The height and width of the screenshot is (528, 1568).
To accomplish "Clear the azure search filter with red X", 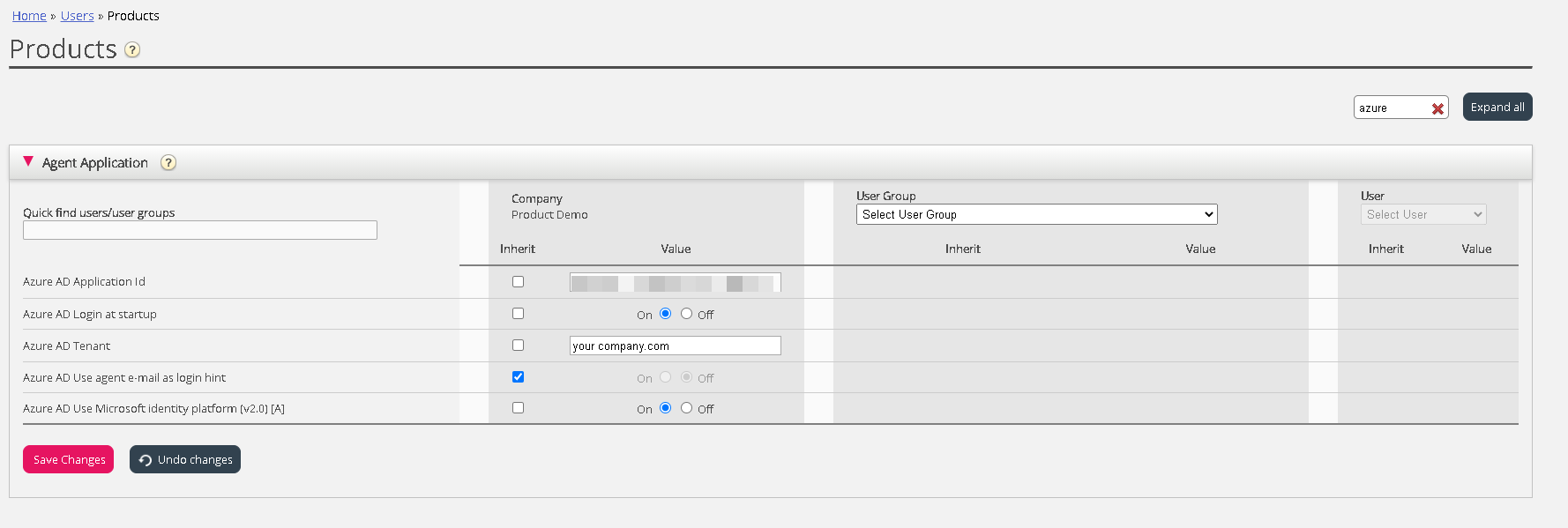I will pyautogui.click(x=1437, y=108).
